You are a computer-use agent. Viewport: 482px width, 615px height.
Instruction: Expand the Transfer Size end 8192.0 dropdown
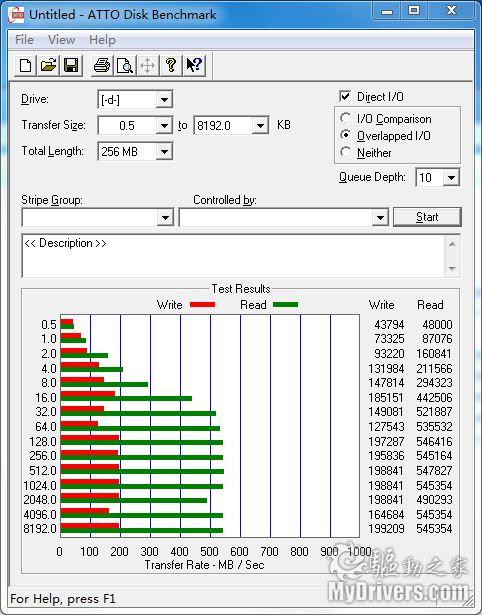(260, 126)
